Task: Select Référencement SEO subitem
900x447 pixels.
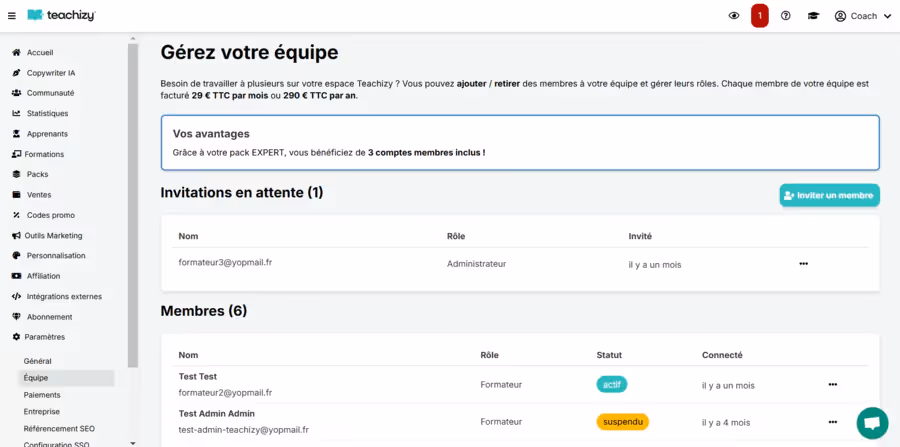Action: (x=59, y=429)
